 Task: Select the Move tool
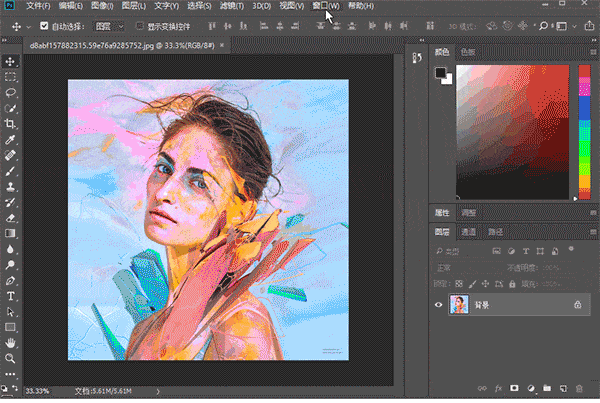coord(10,62)
